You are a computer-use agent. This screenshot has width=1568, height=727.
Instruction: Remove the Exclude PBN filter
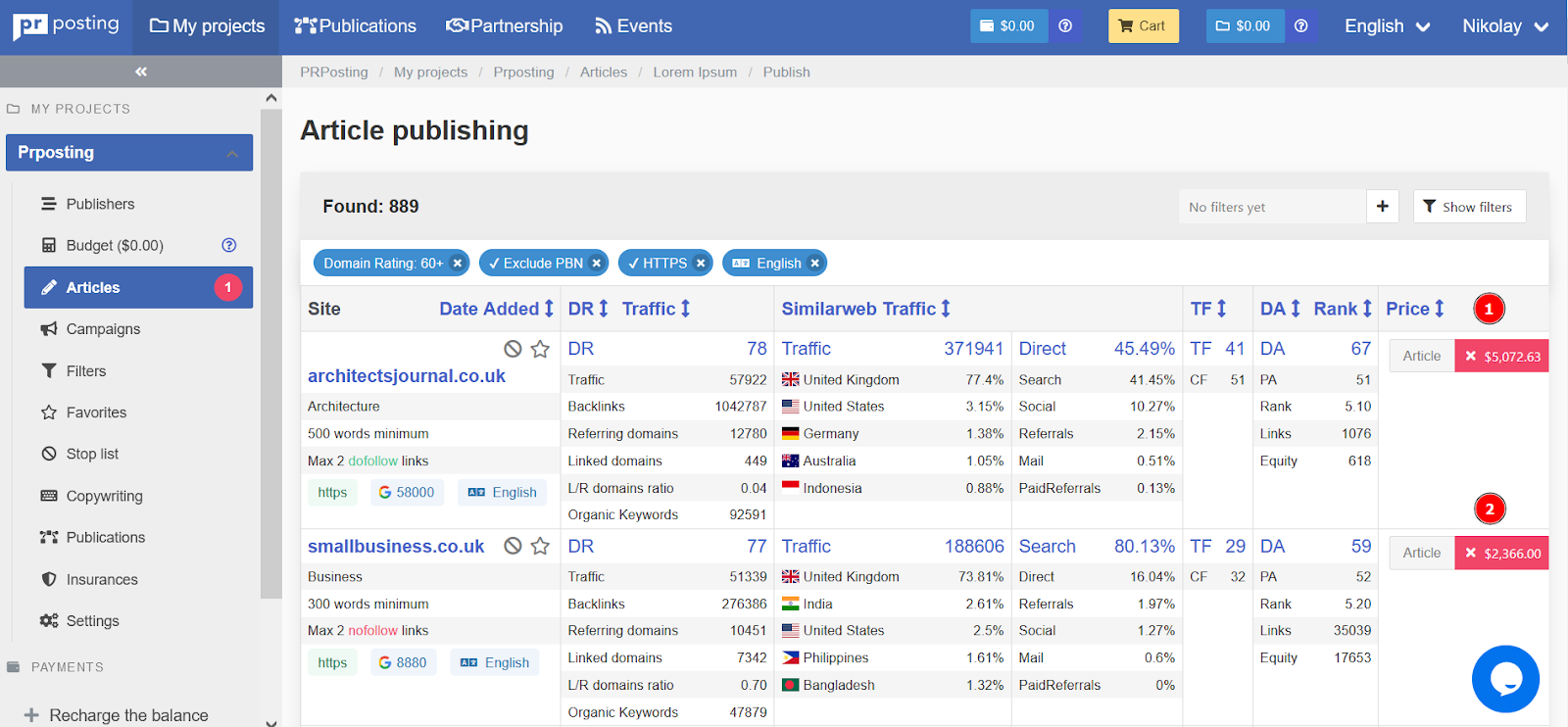(x=597, y=264)
